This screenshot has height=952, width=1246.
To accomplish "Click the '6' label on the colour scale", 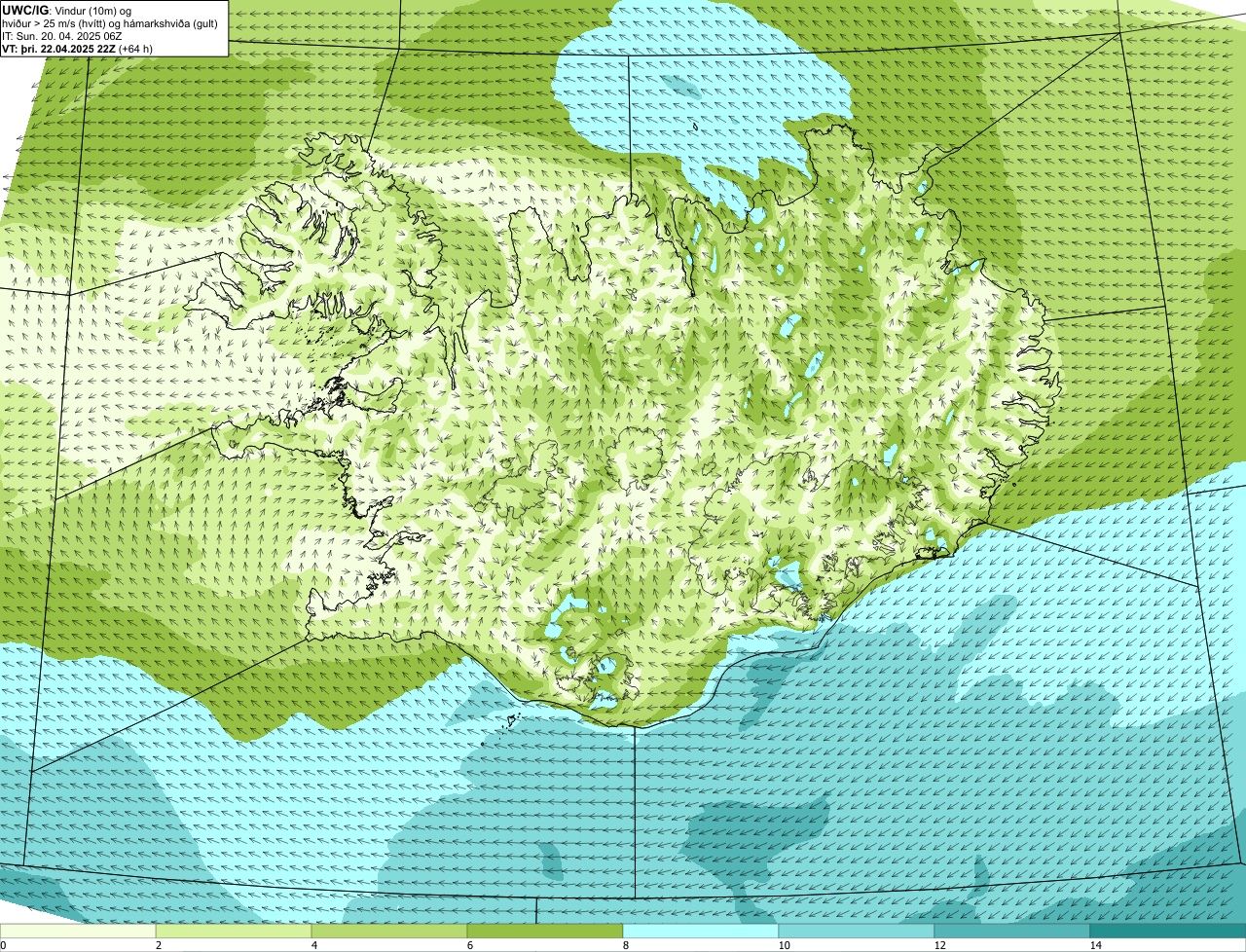I will pyautogui.click(x=469, y=945).
